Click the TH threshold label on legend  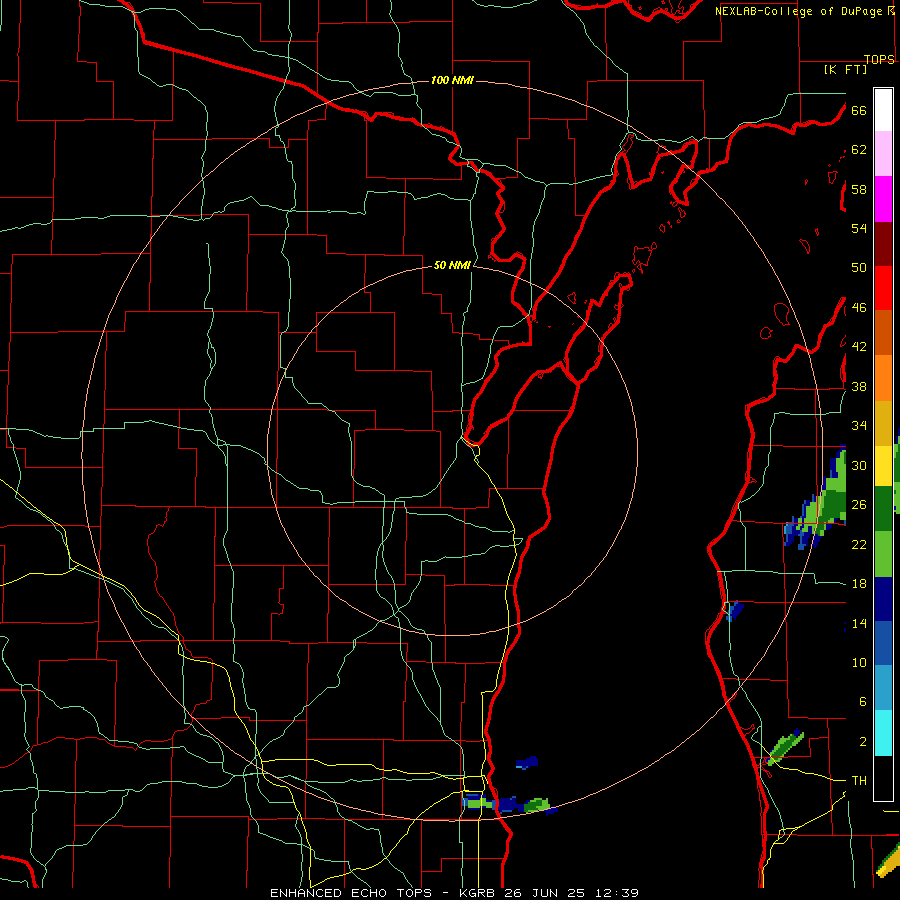coord(859,781)
